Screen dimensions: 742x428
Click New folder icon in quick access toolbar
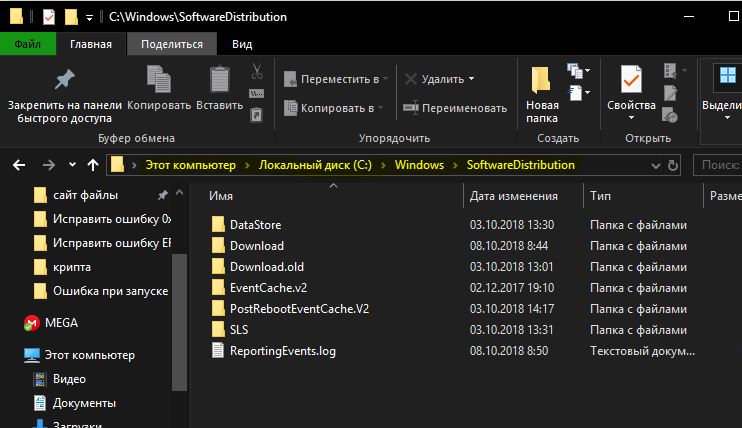[x=71, y=17]
